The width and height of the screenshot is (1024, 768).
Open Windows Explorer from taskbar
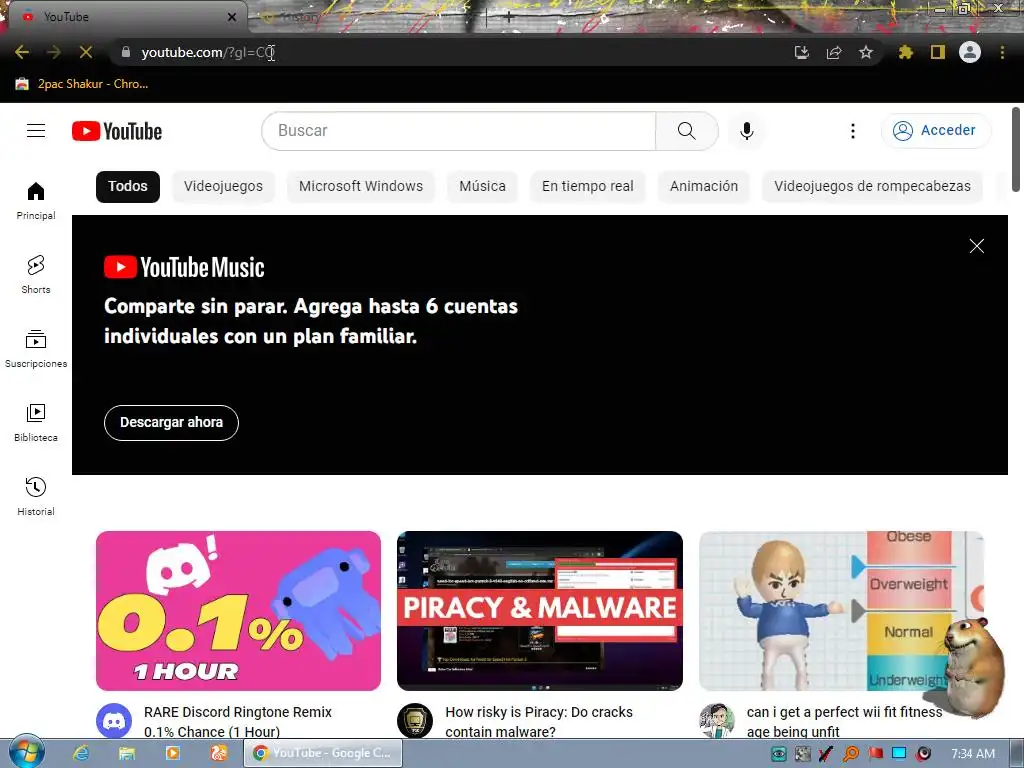[x=127, y=753]
